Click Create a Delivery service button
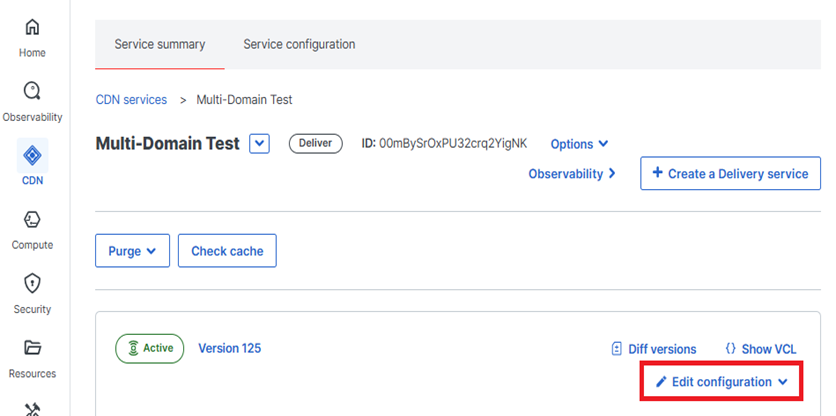 click(730, 173)
